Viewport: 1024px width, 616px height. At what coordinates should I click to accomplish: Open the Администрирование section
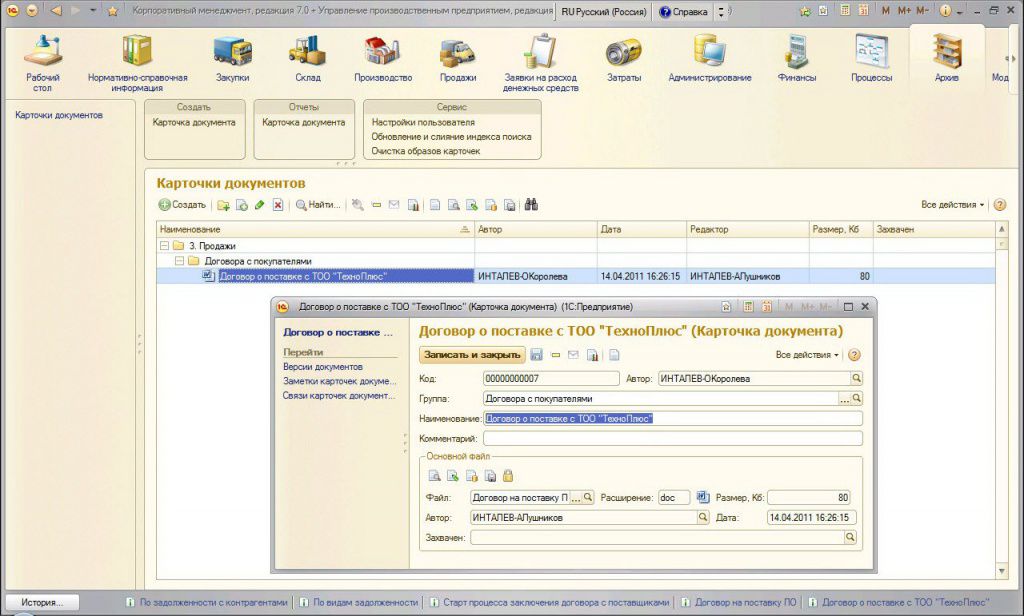tap(710, 59)
